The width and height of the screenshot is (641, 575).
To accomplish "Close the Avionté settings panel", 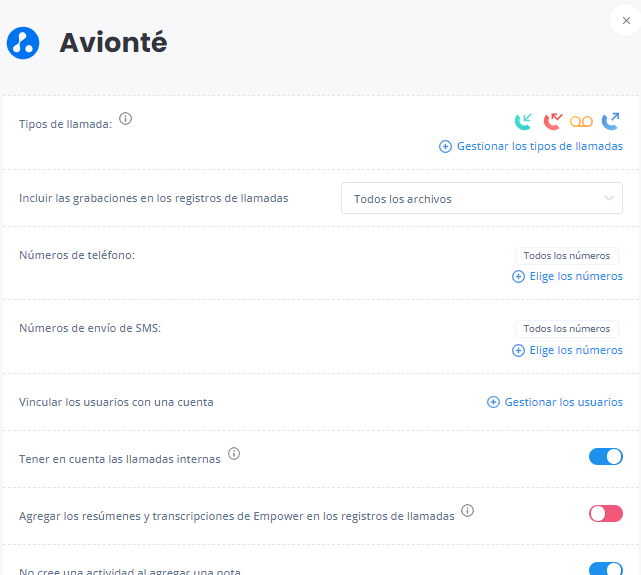I will click(626, 20).
